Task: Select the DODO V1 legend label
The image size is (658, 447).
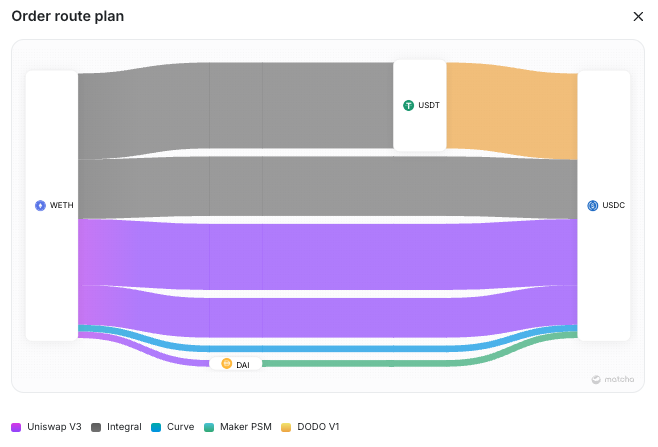Action: coord(319,427)
